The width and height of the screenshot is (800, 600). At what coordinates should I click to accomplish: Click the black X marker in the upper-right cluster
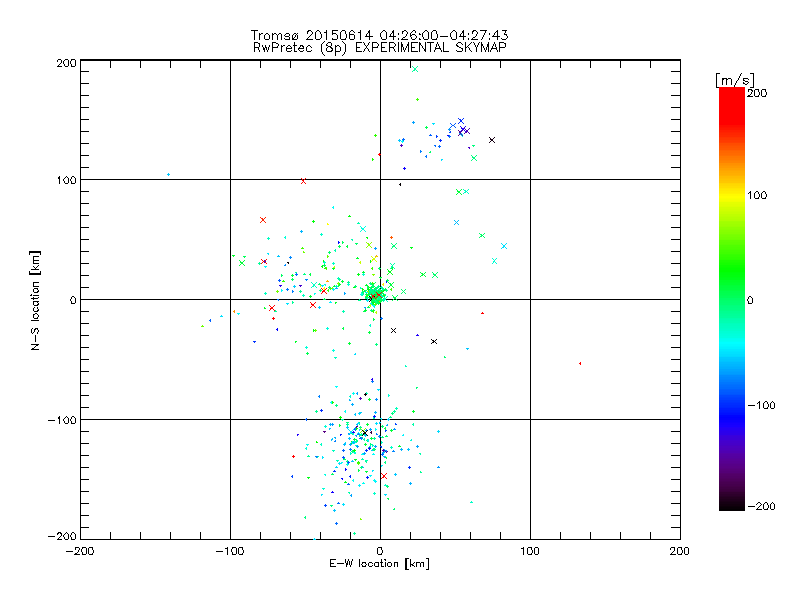(492, 140)
